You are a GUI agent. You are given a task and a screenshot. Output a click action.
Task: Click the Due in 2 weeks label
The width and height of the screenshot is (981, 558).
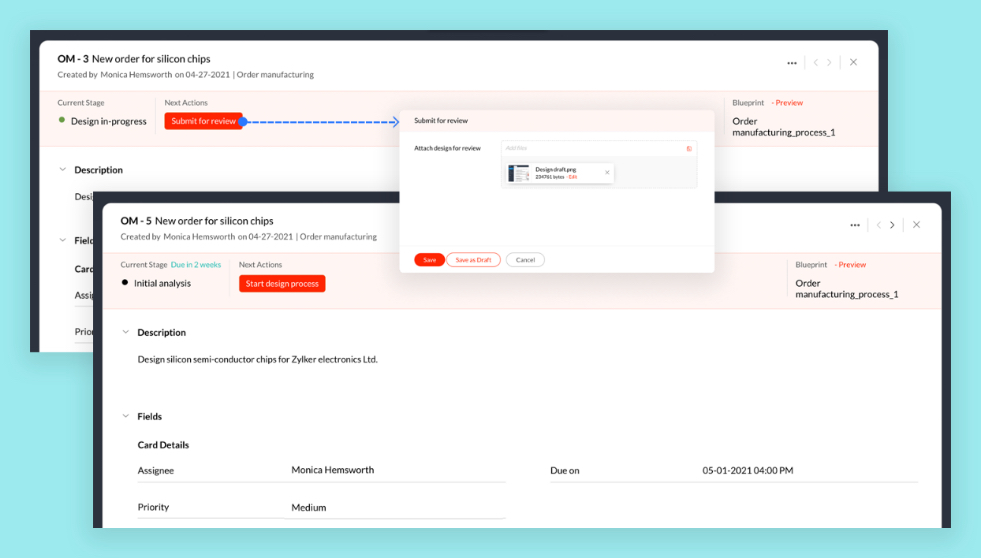click(x=196, y=265)
